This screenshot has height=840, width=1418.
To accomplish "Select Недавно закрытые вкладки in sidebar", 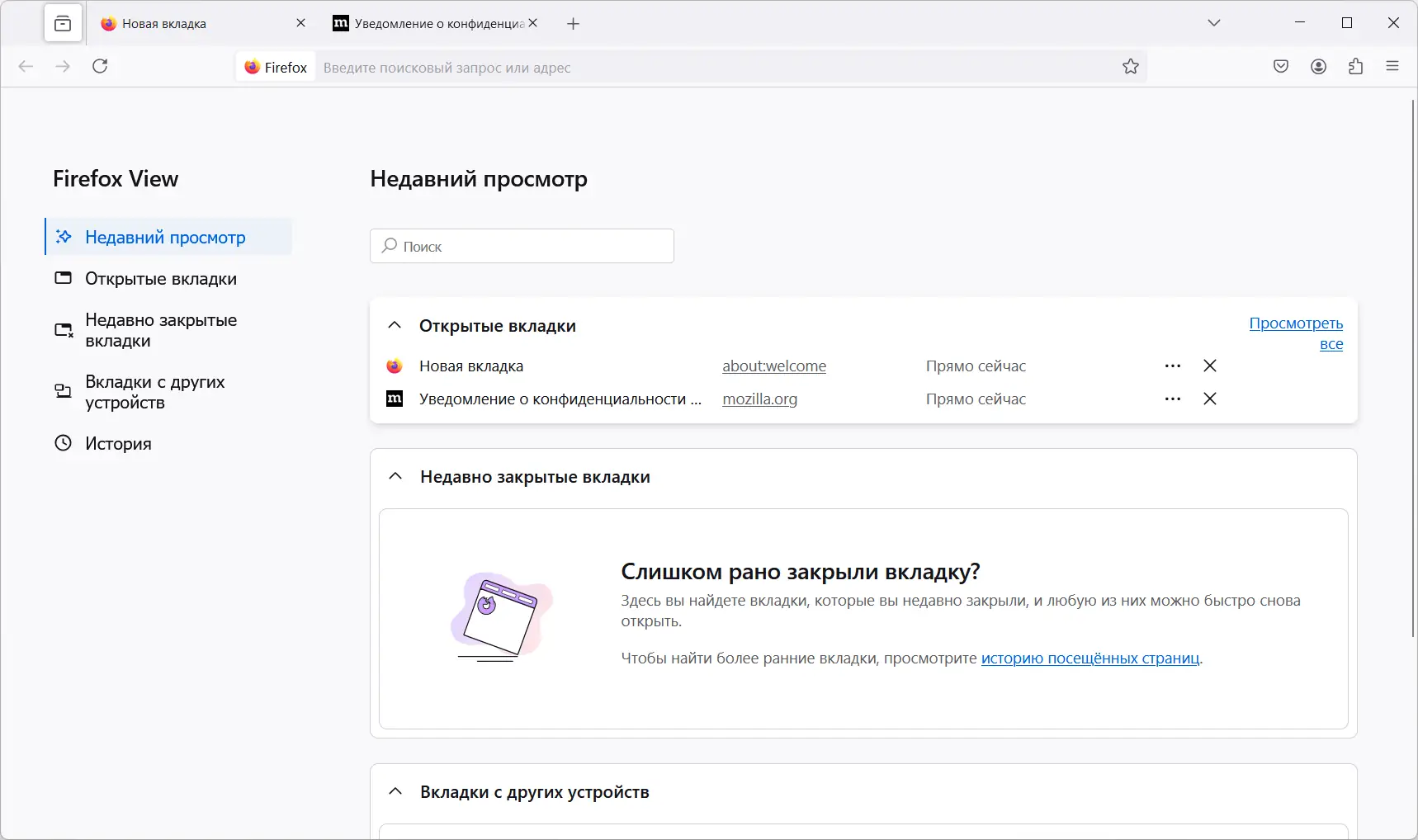I will click(x=160, y=330).
